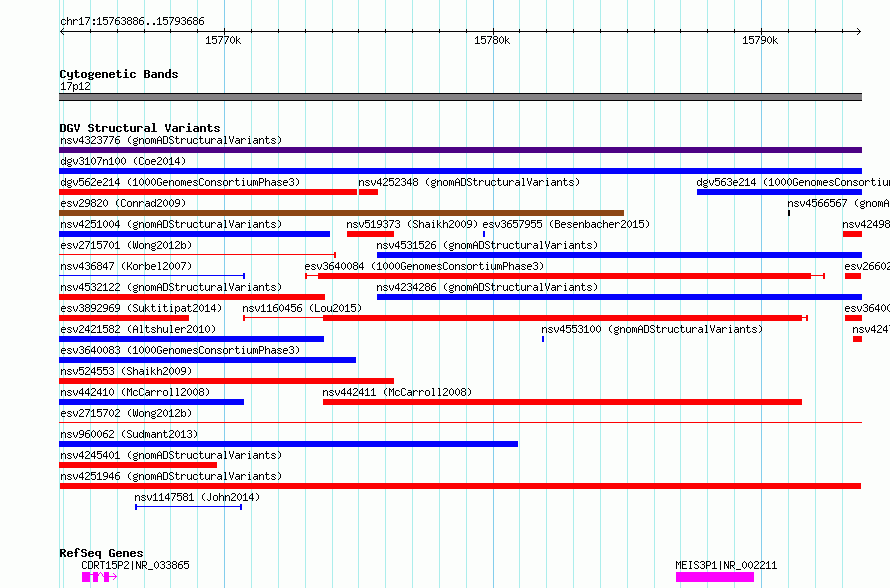
Task: Click the CDRT15P2 gene glyph
Action: coord(99,577)
